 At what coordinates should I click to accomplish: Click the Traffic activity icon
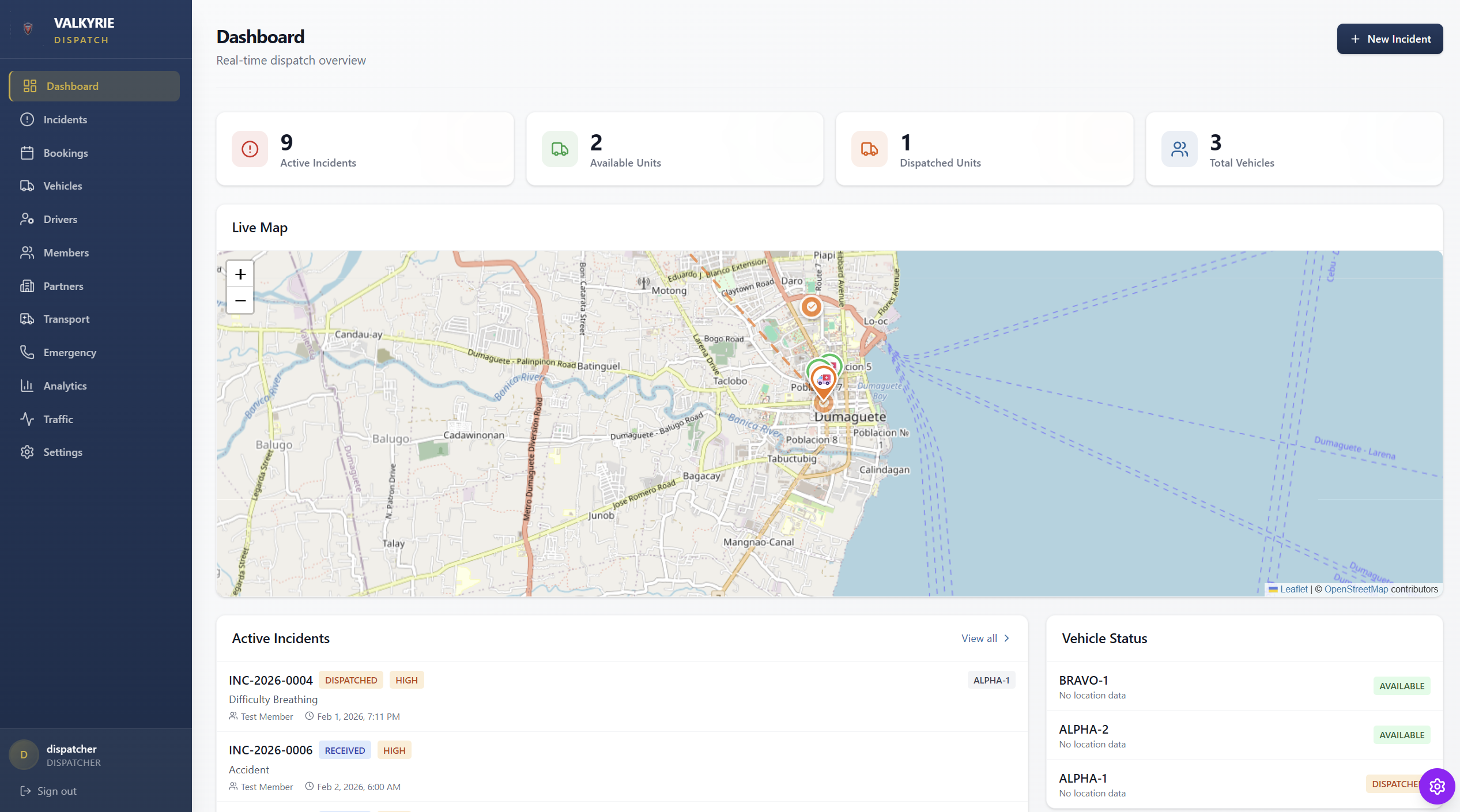(x=28, y=419)
